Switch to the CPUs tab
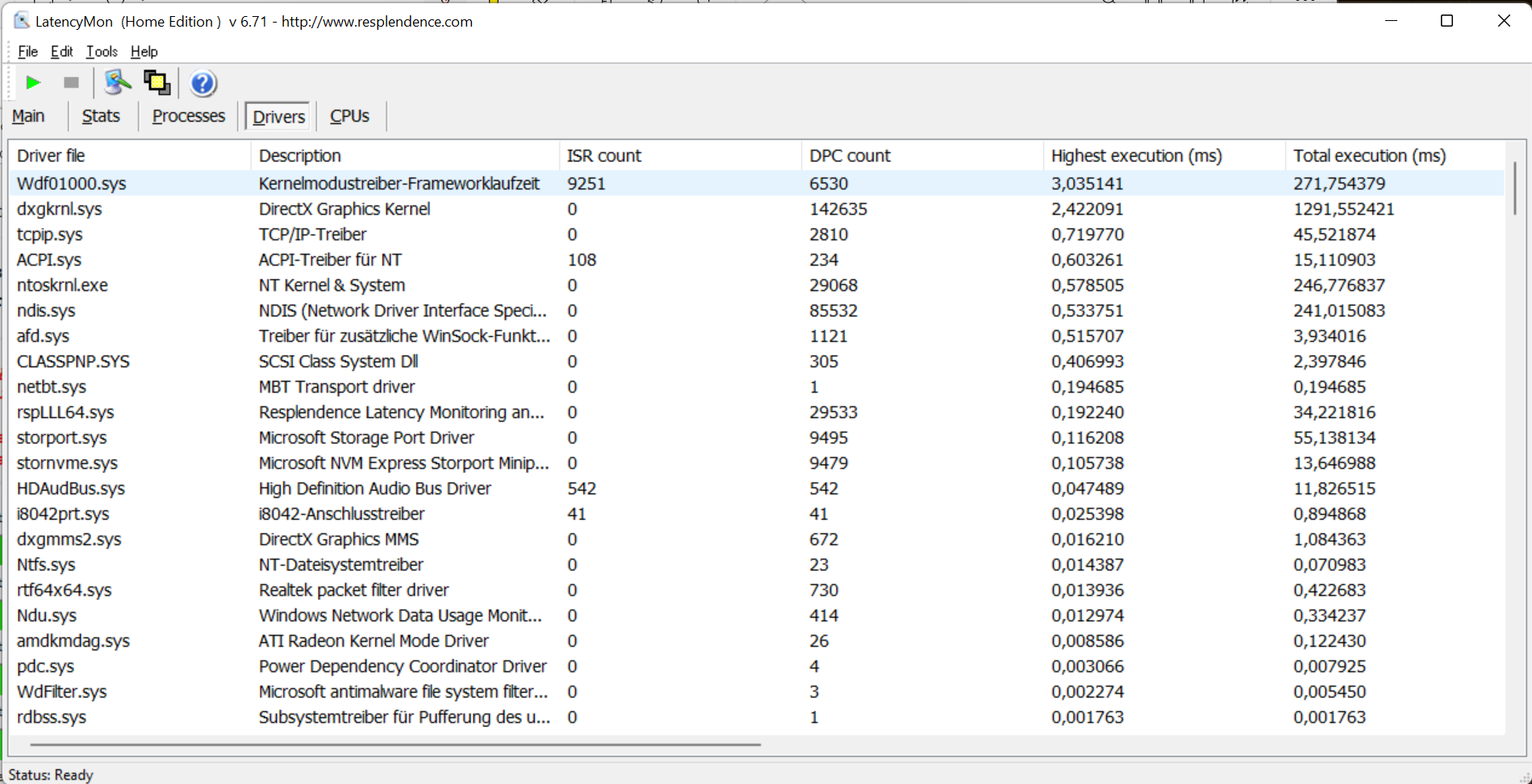Viewport: 1532px width, 784px height. (x=349, y=116)
